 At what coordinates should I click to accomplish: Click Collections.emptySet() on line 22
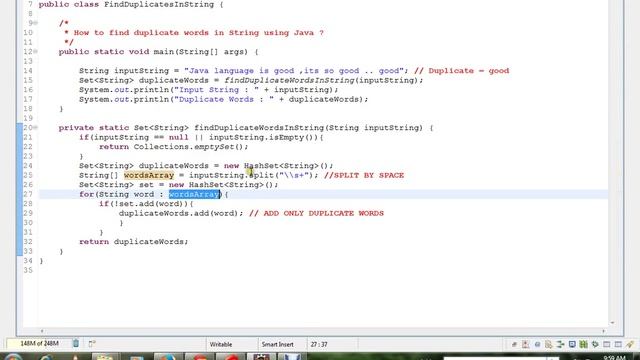(189, 147)
